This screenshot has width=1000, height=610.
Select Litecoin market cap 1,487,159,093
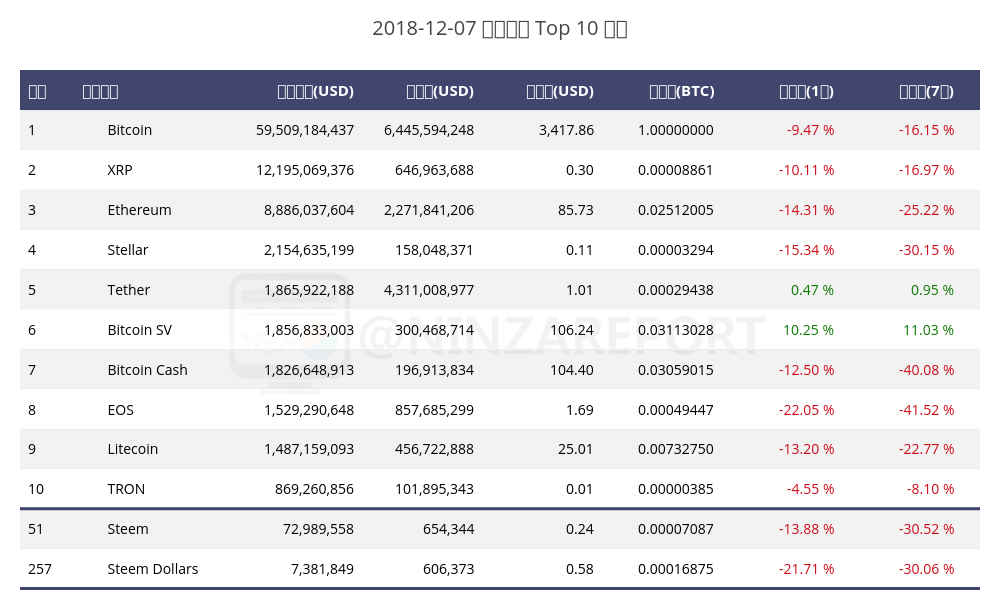point(309,449)
